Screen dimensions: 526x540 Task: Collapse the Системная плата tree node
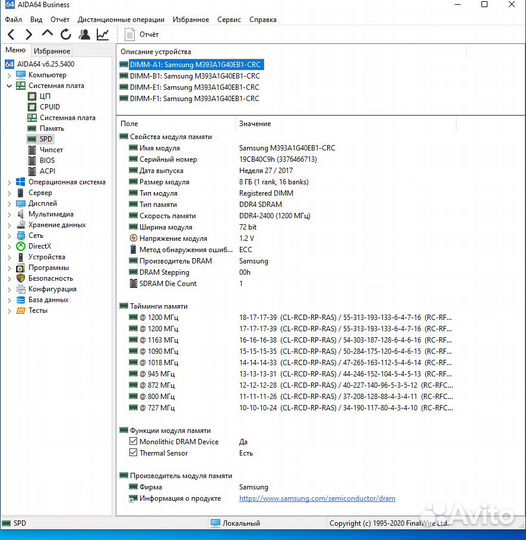(x=9, y=86)
